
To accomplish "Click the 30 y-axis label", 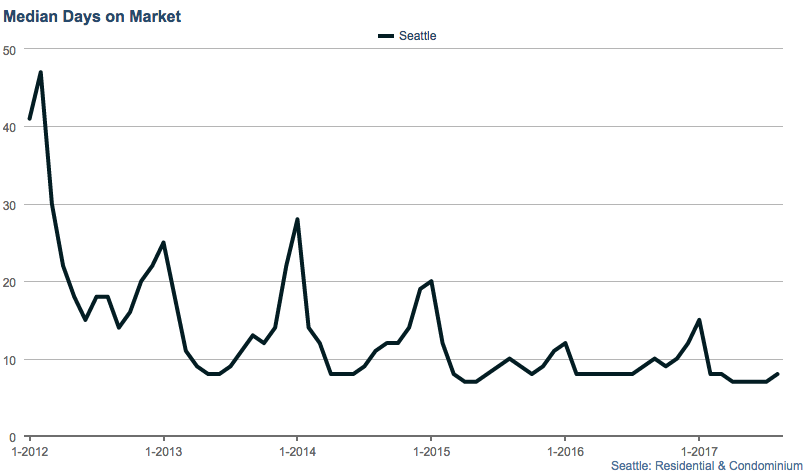I will point(9,205).
